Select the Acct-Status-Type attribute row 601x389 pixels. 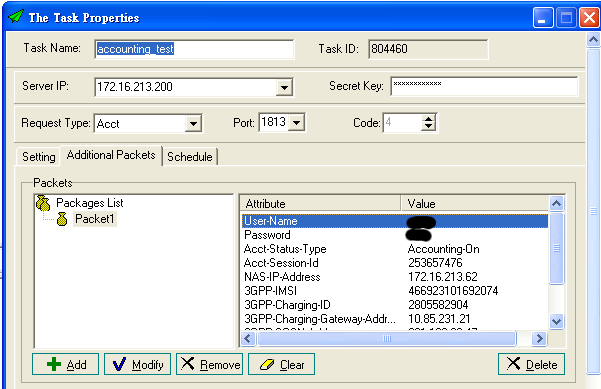coord(395,249)
